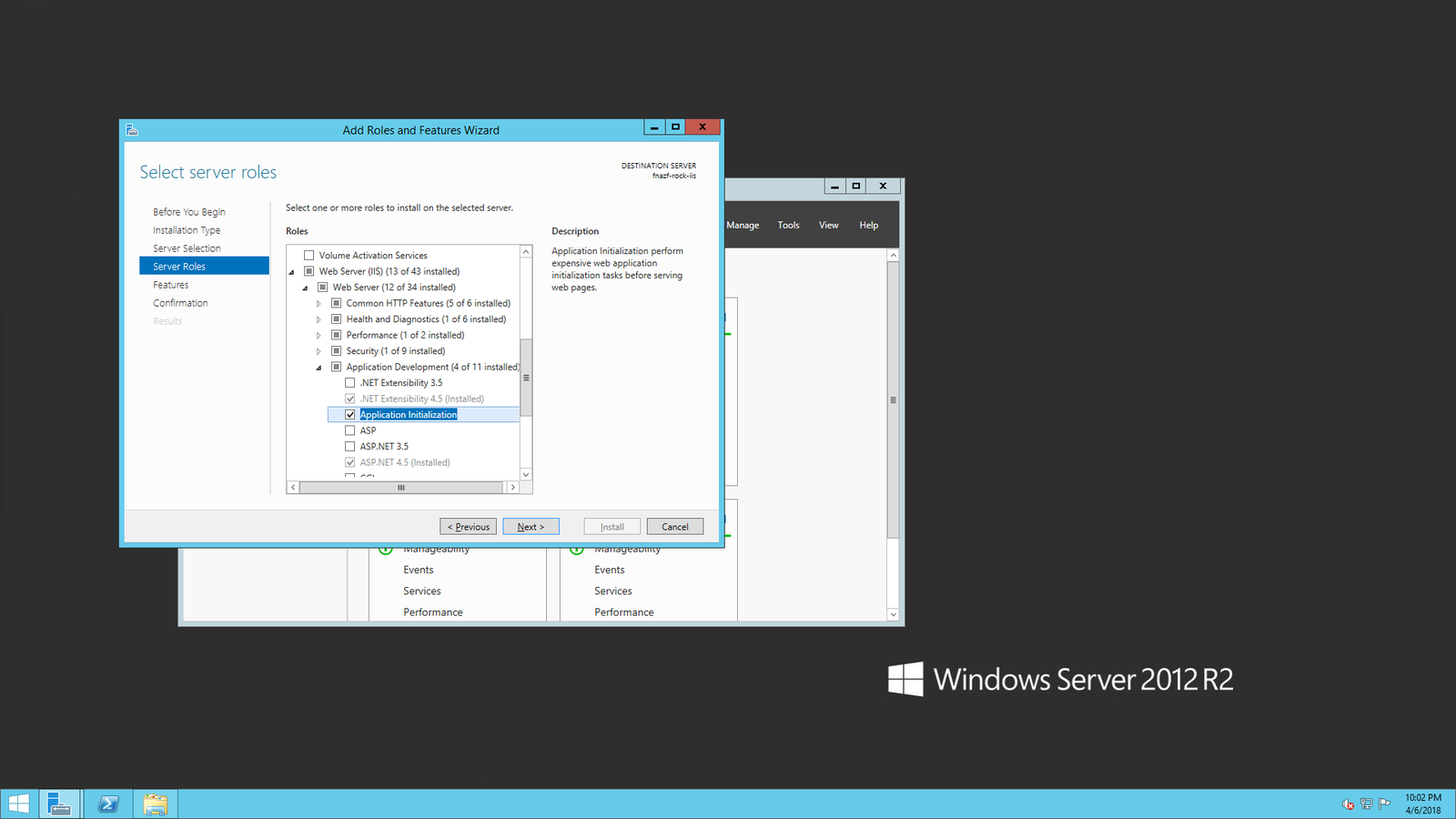Select the Server Roles step
Screen dimensions: 1456x819
204,266
